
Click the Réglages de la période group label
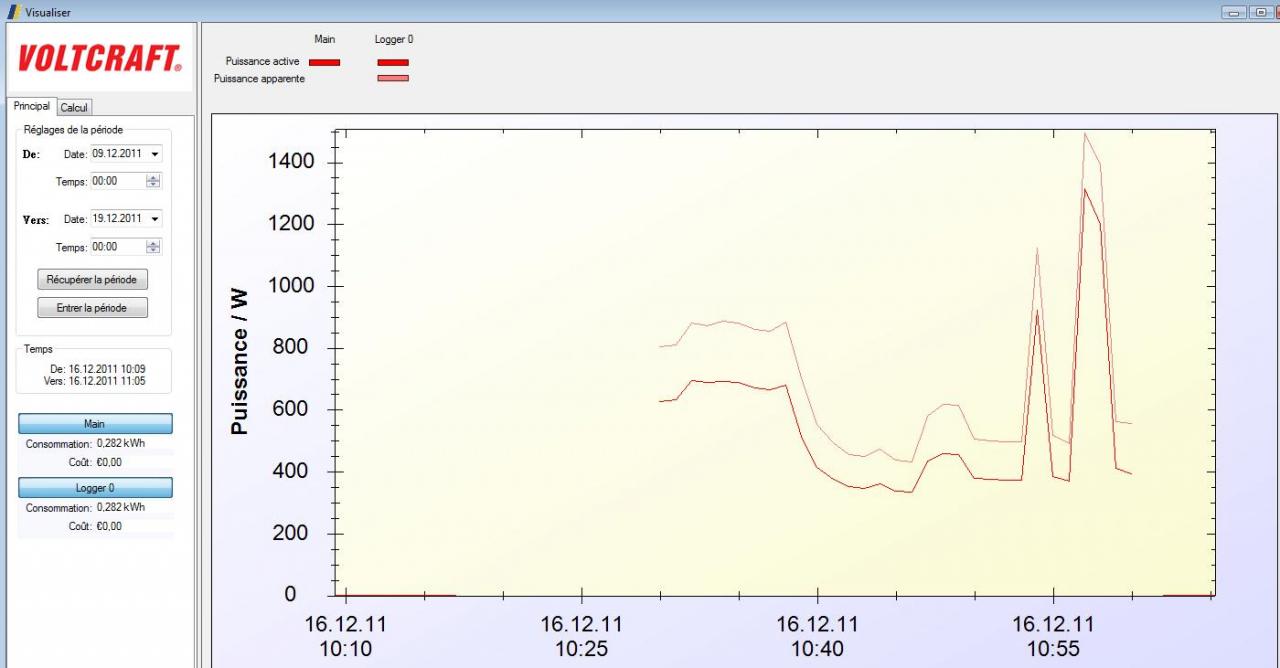click(x=73, y=131)
